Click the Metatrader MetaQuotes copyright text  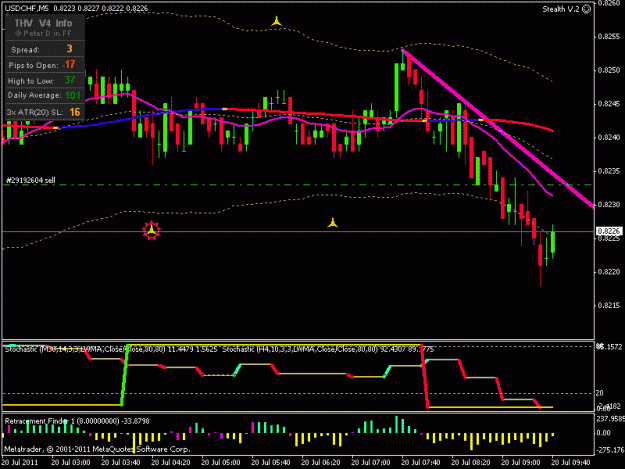click(97, 449)
